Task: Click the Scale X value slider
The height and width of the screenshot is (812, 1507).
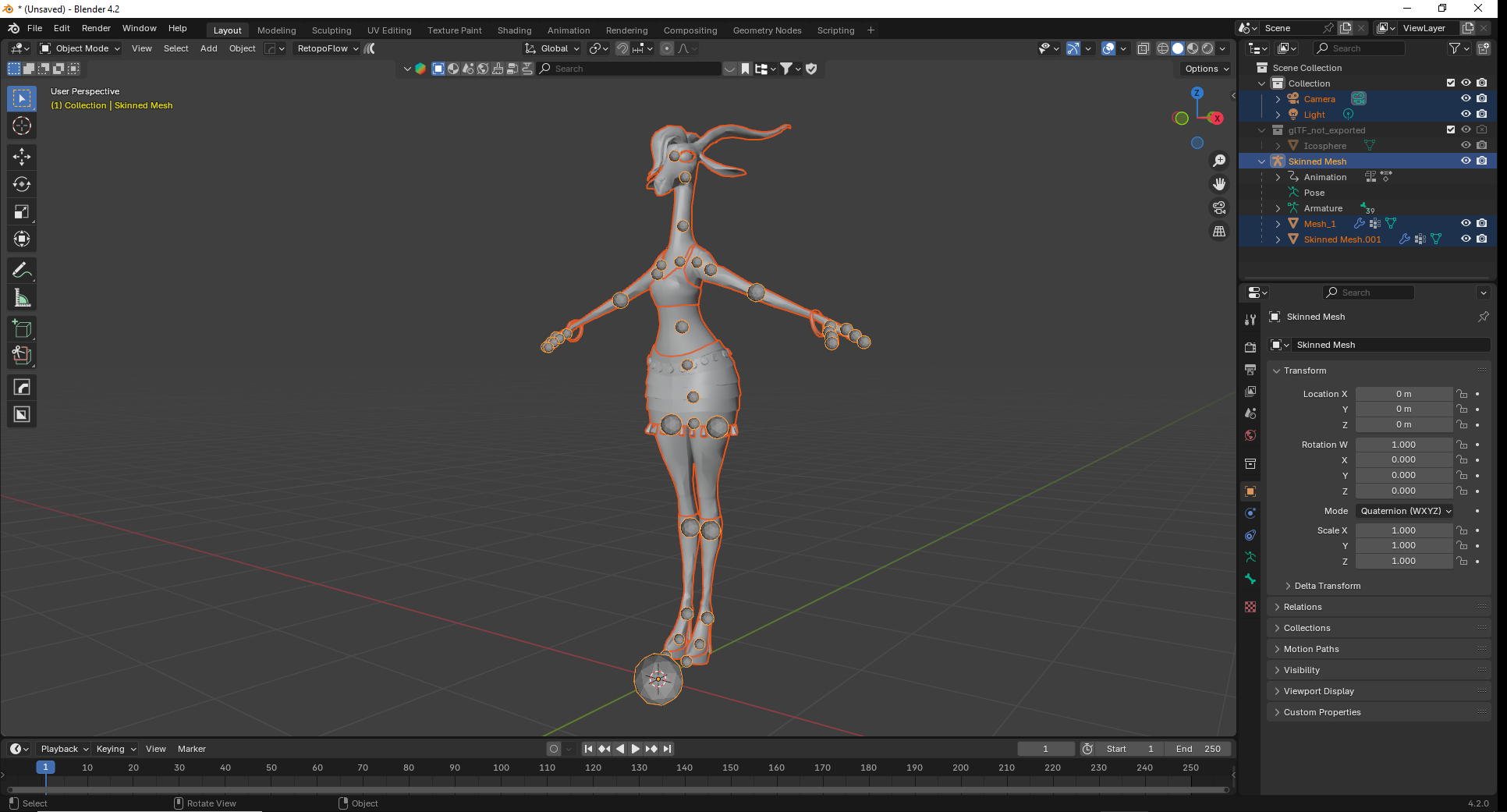Action: (x=1404, y=530)
